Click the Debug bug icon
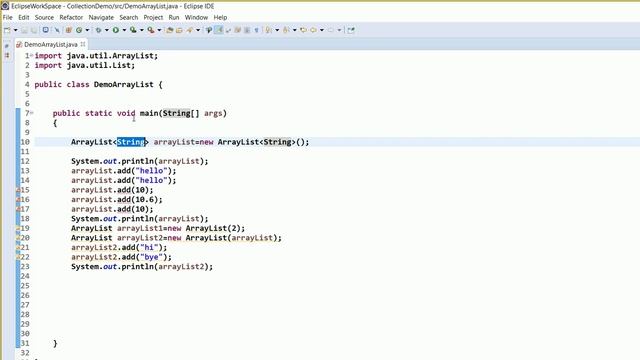 tap(98, 30)
